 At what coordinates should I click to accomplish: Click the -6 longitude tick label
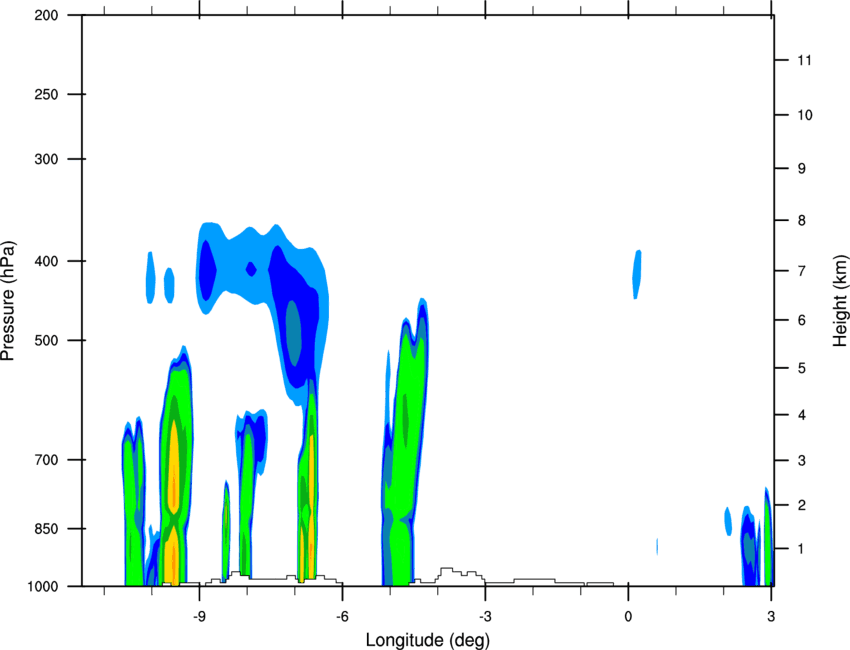(342, 616)
